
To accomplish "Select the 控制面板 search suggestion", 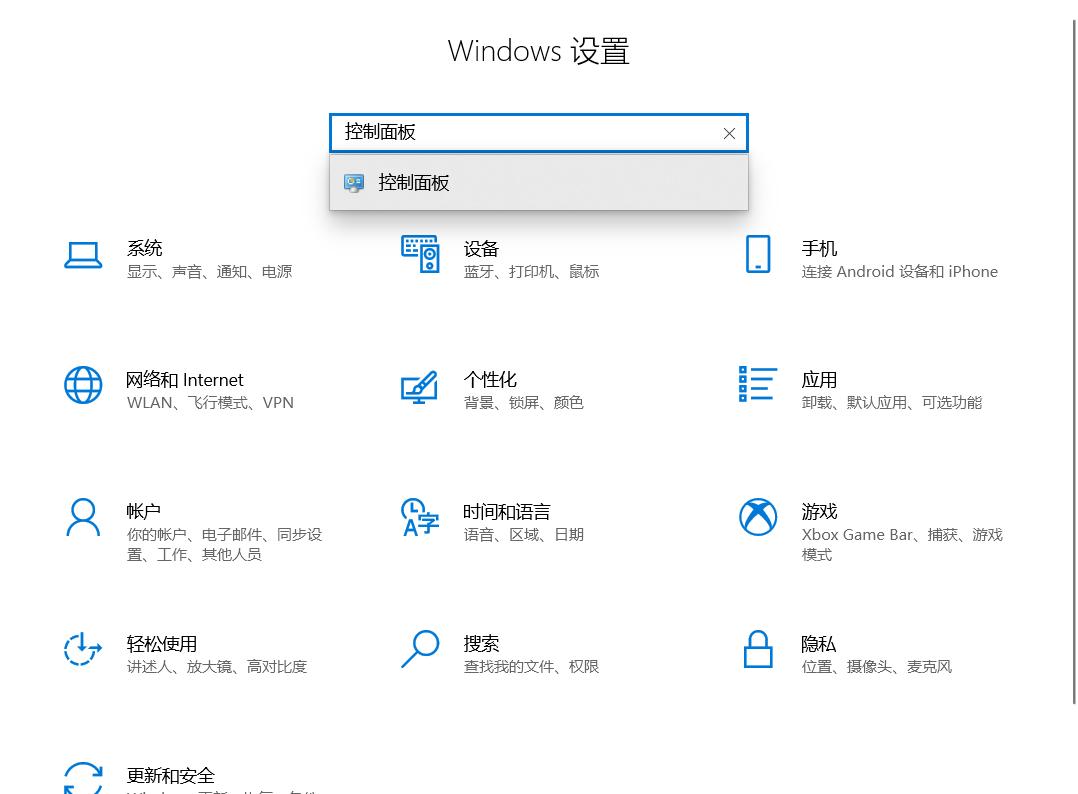I will 539,182.
